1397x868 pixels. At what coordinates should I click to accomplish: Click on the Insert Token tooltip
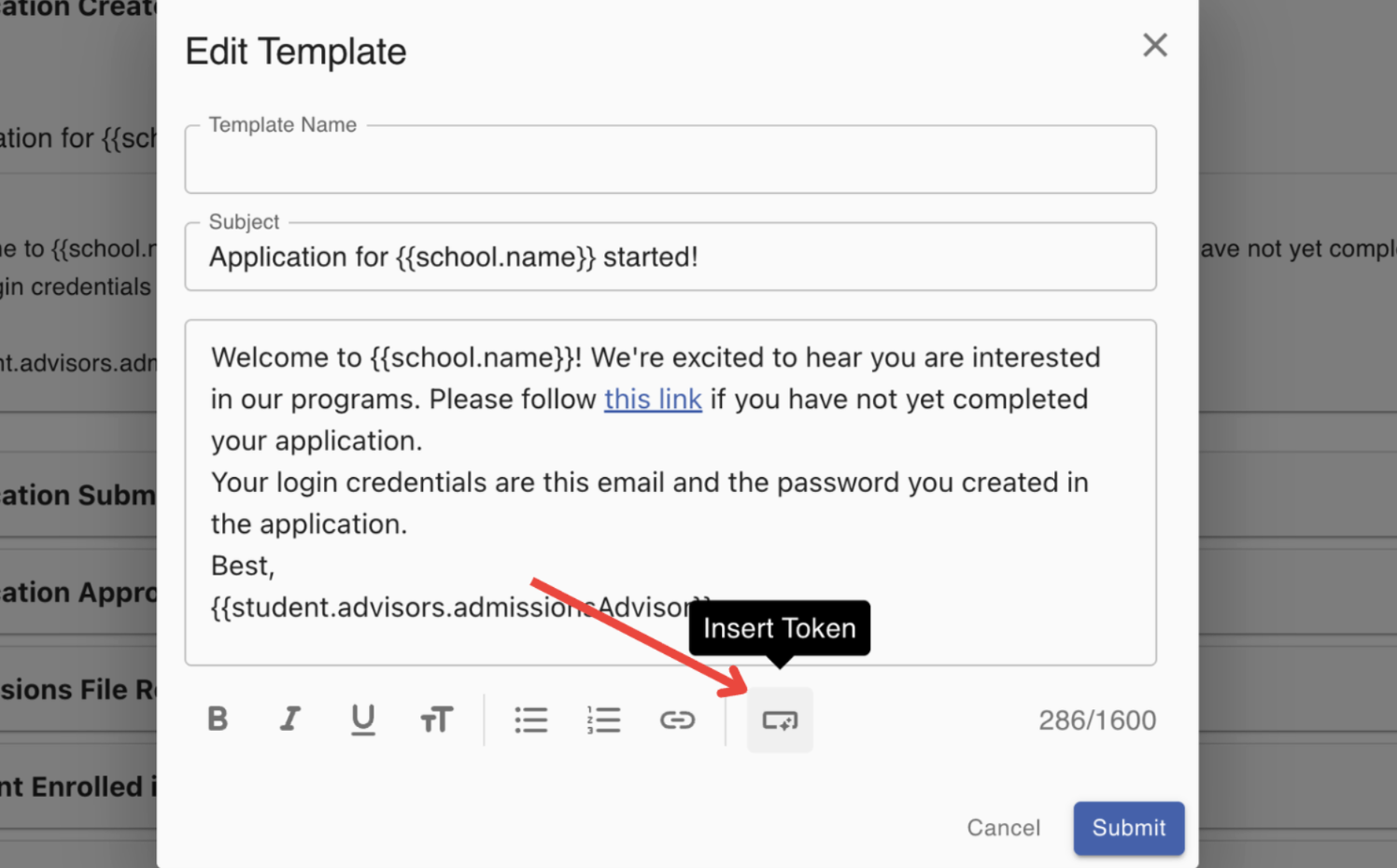click(780, 628)
